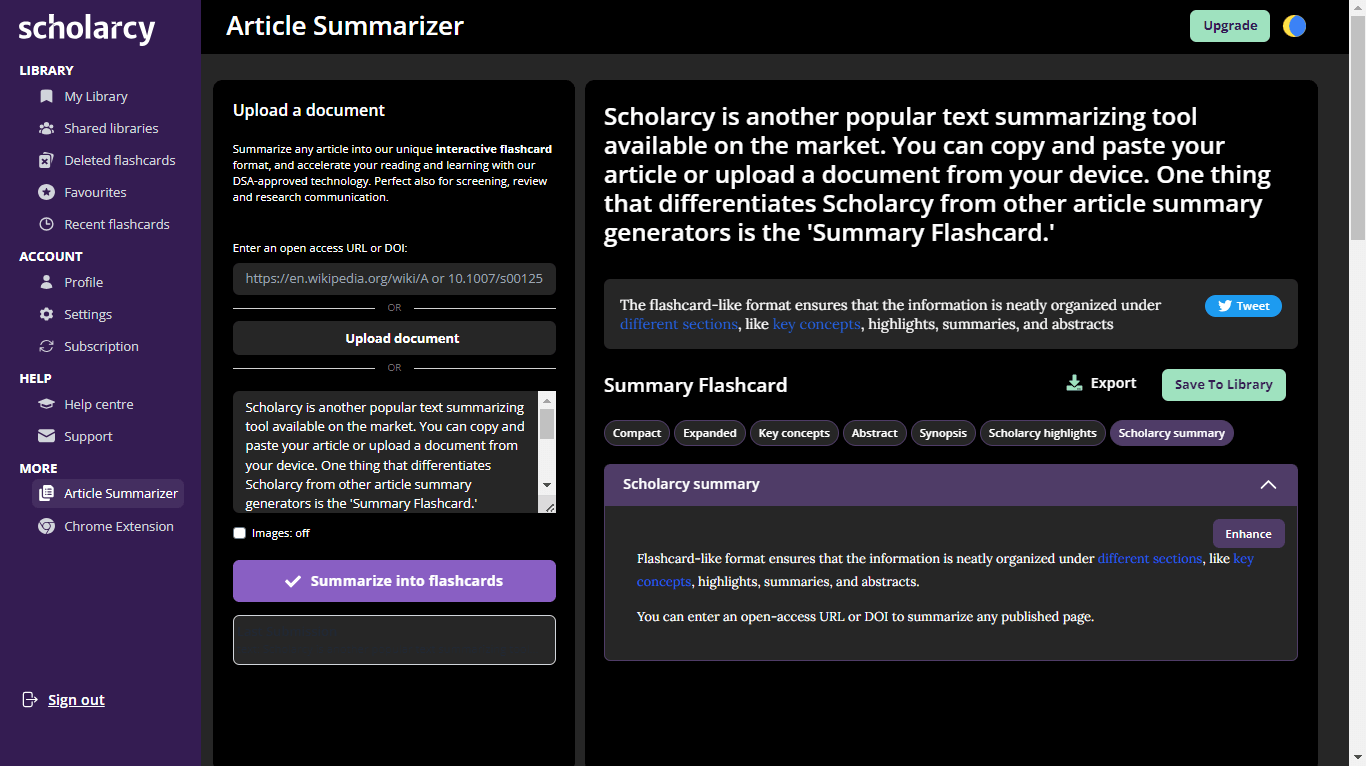1366x766 pixels.
Task: Click the text area scroll up arrow
Action: click(547, 400)
